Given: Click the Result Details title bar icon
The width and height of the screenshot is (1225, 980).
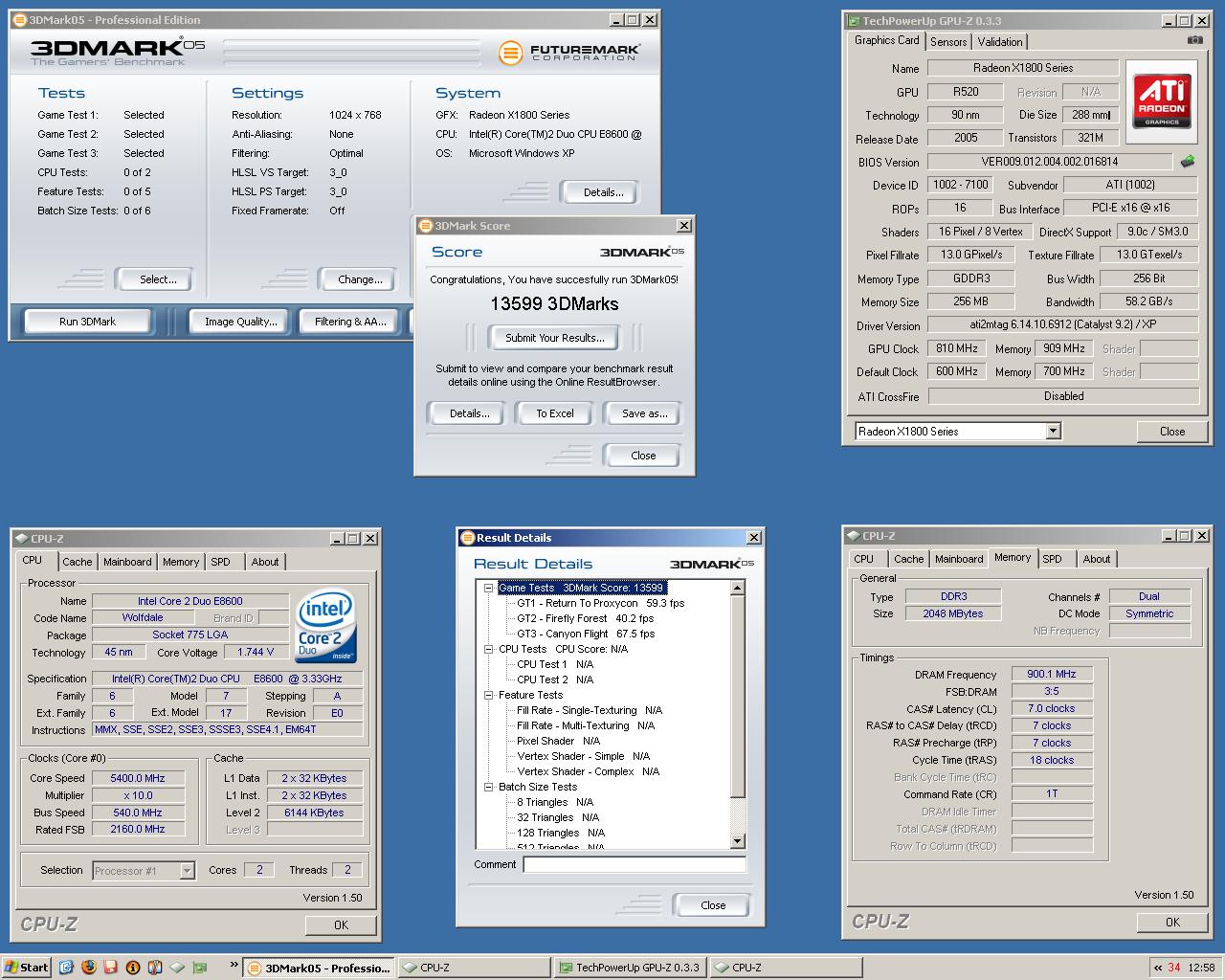Looking at the screenshot, I should point(467,537).
